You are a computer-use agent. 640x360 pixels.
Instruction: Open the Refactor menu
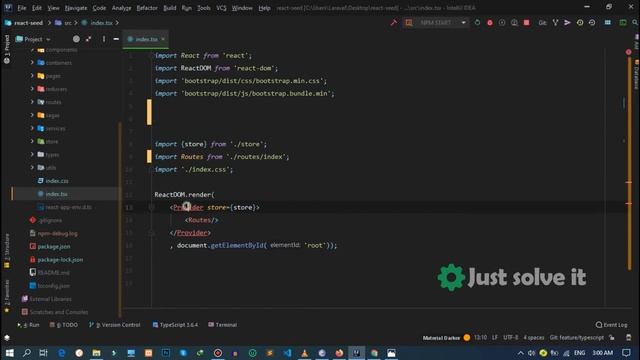point(147,8)
